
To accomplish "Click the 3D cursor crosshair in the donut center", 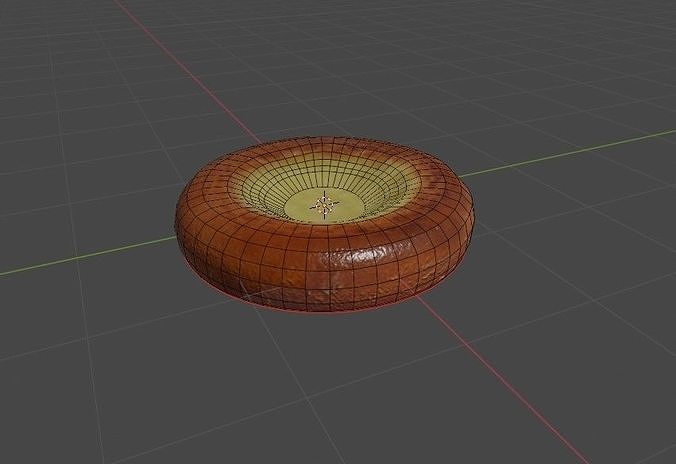I will (x=325, y=204).
